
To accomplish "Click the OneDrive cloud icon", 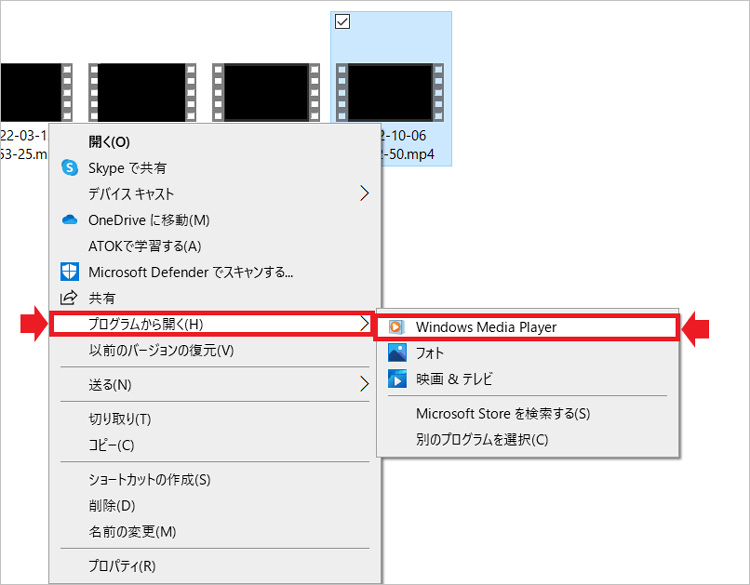I will (70, 220).
